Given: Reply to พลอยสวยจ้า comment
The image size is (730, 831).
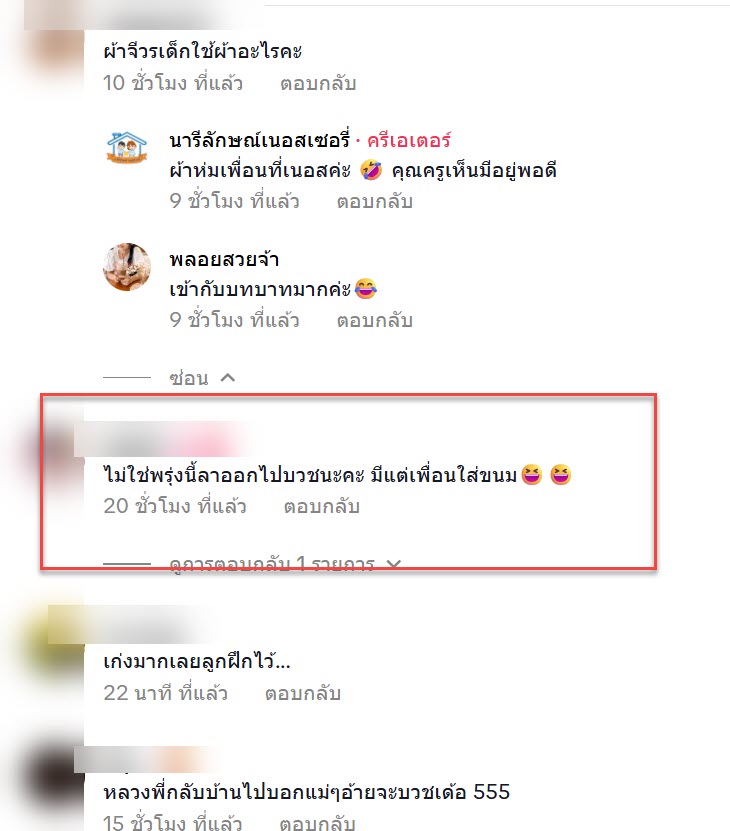Looking at the screenshot, I should tap(375, 320).
